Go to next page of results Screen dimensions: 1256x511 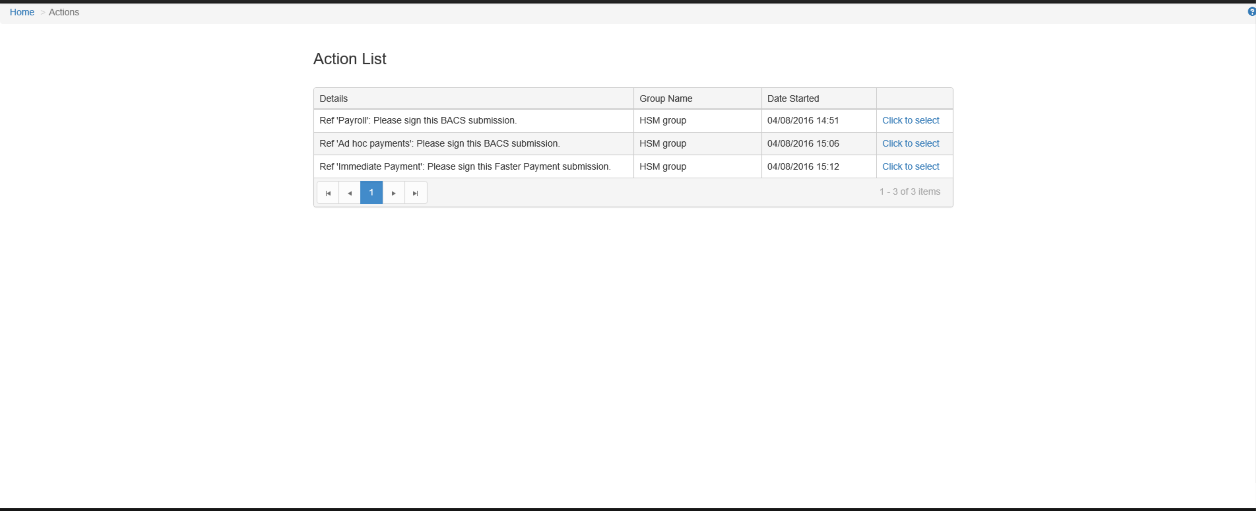click(393, 193)
